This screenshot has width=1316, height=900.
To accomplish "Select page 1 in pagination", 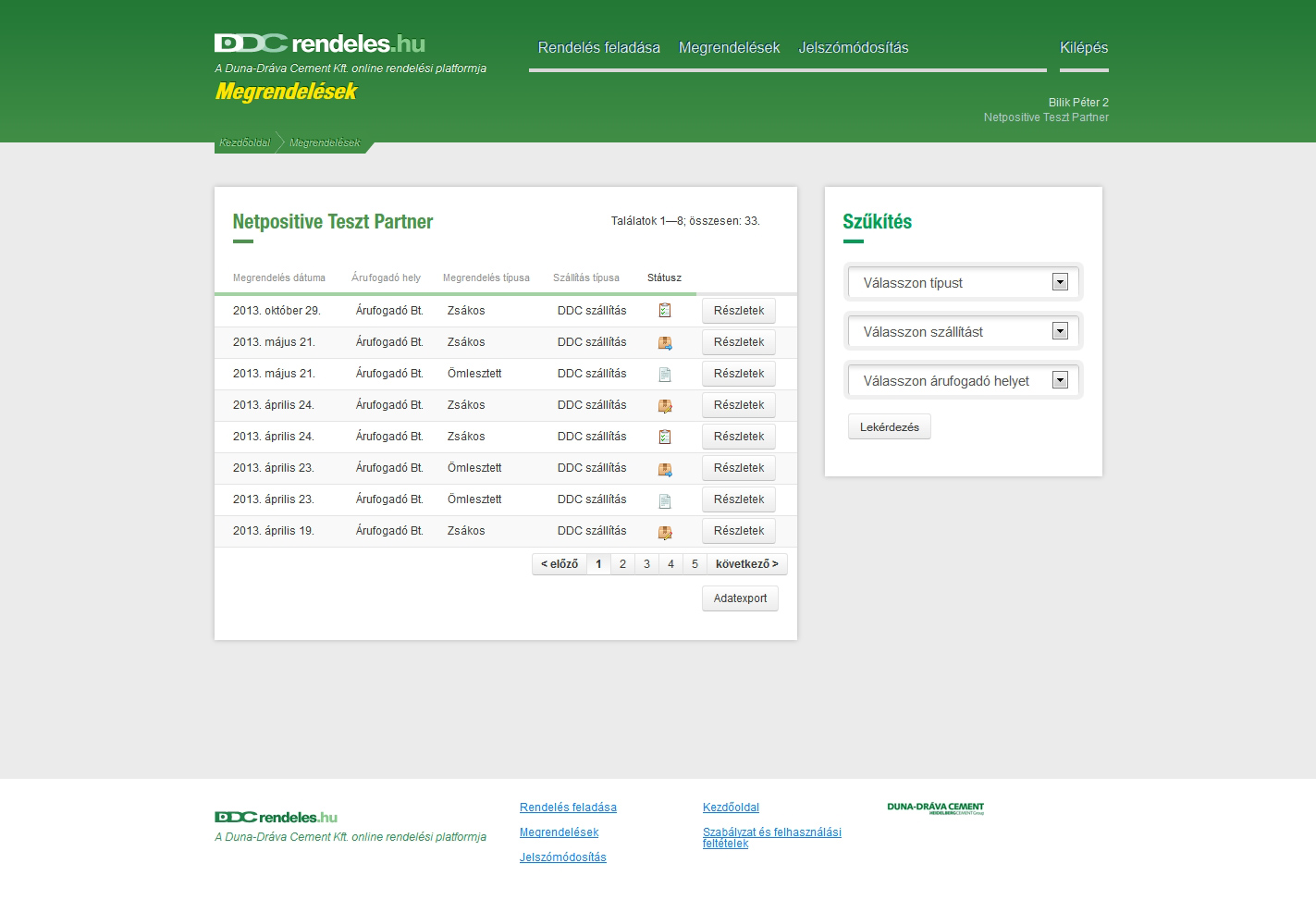I will pyautogui.click(x=598, y=564).
